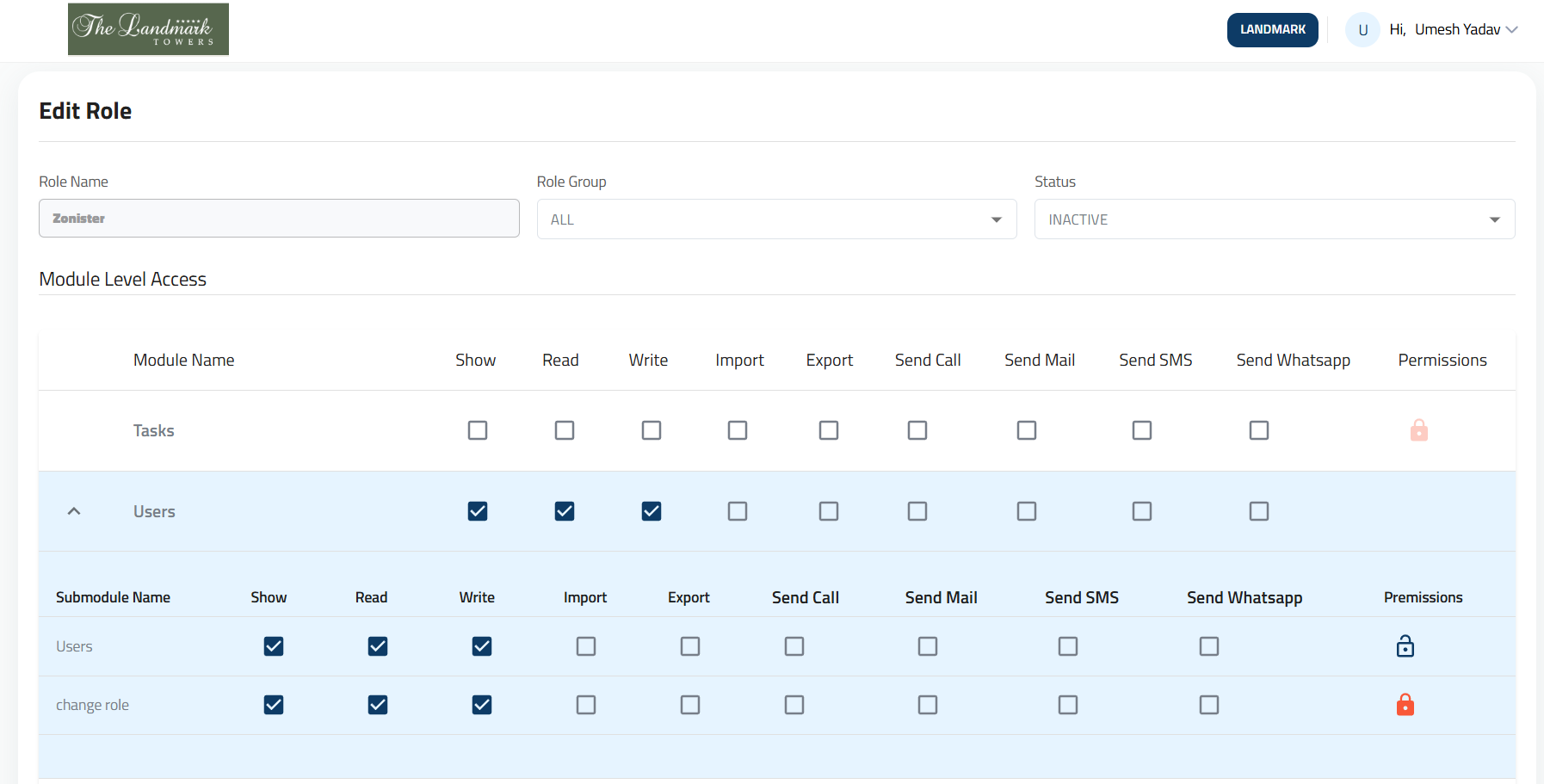1544x784 pixels.
Task: Open the Tasks row permissions lock icon
Action: pyautogui.click(x=1418, y=430)
